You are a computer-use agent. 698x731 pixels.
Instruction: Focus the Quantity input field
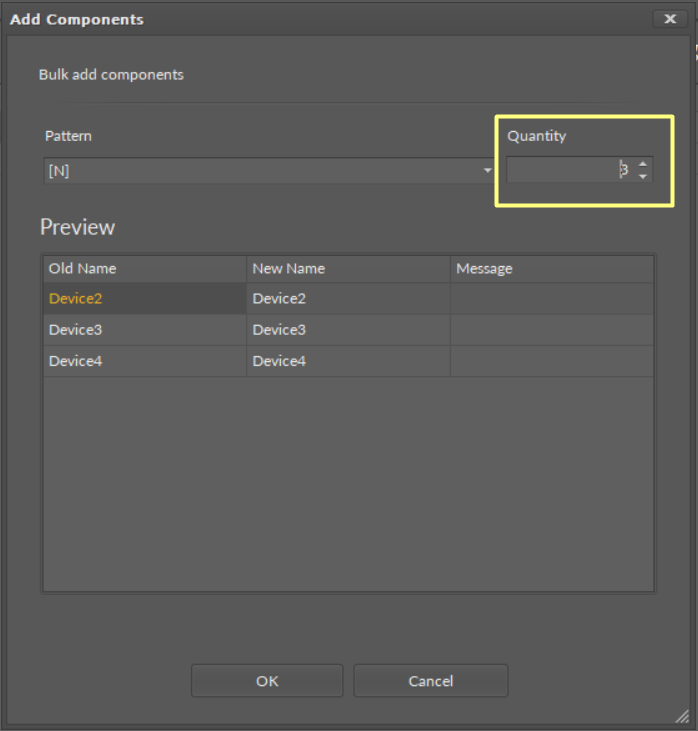pyautogui.click(x=565, y=170)
